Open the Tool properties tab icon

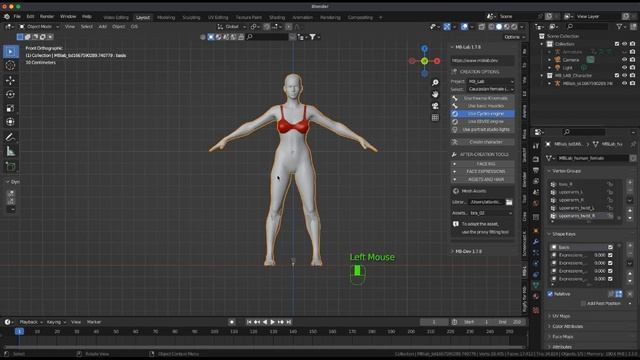536,146
